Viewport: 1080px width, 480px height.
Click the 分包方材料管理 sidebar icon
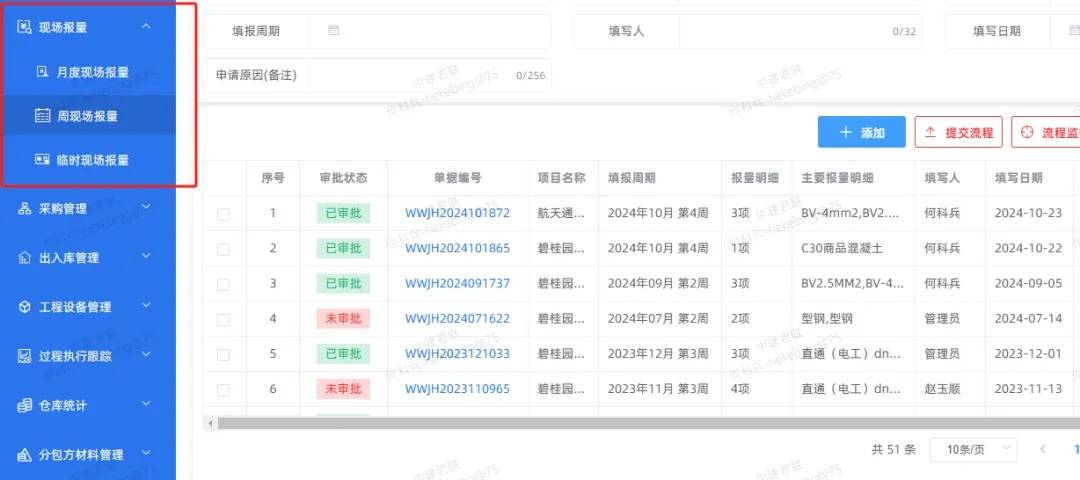[x=24, y=455]
